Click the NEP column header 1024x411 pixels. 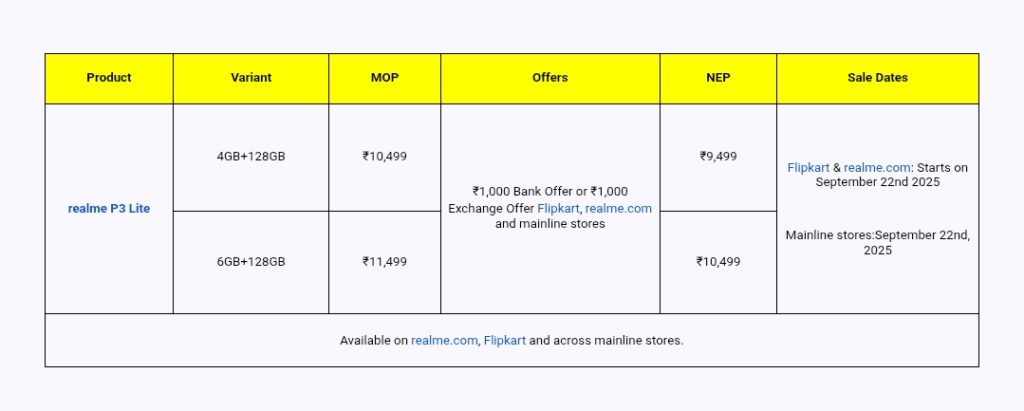click(718, 78)
